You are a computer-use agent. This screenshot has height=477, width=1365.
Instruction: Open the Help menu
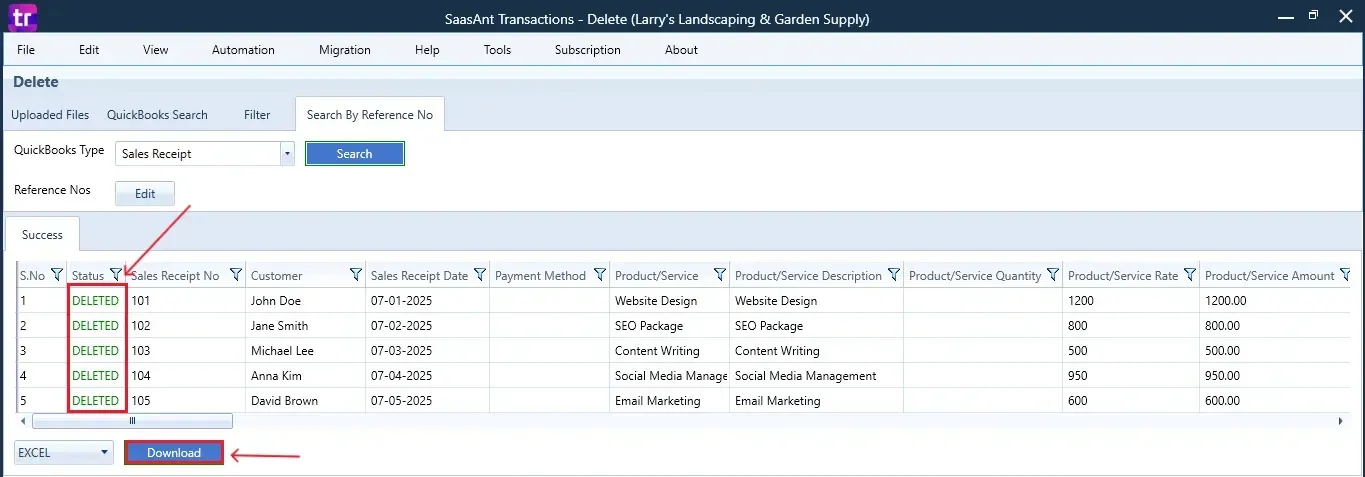click(x=427, y=50)
